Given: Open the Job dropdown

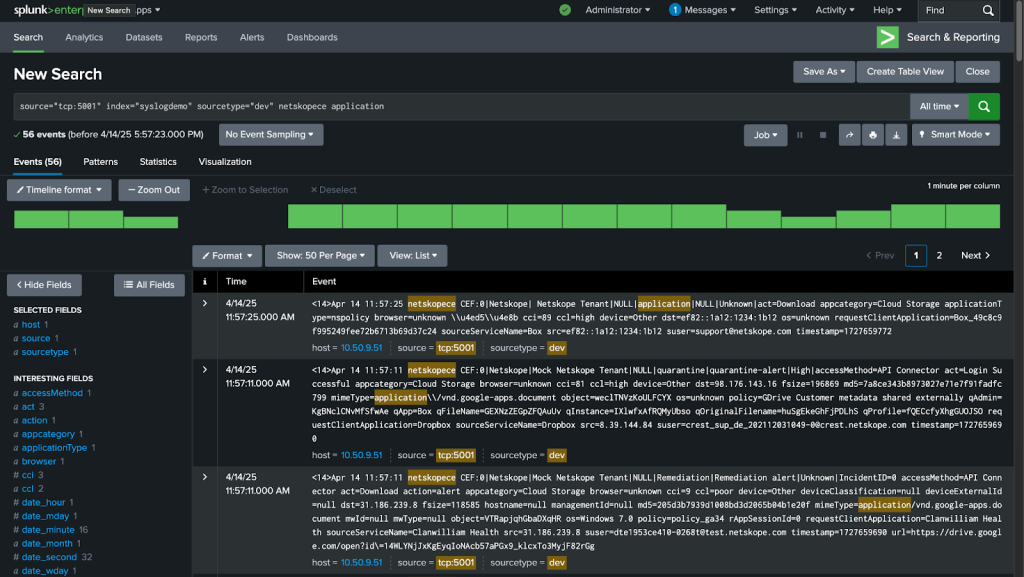Looking at the screenshot, I should (765, 135).
